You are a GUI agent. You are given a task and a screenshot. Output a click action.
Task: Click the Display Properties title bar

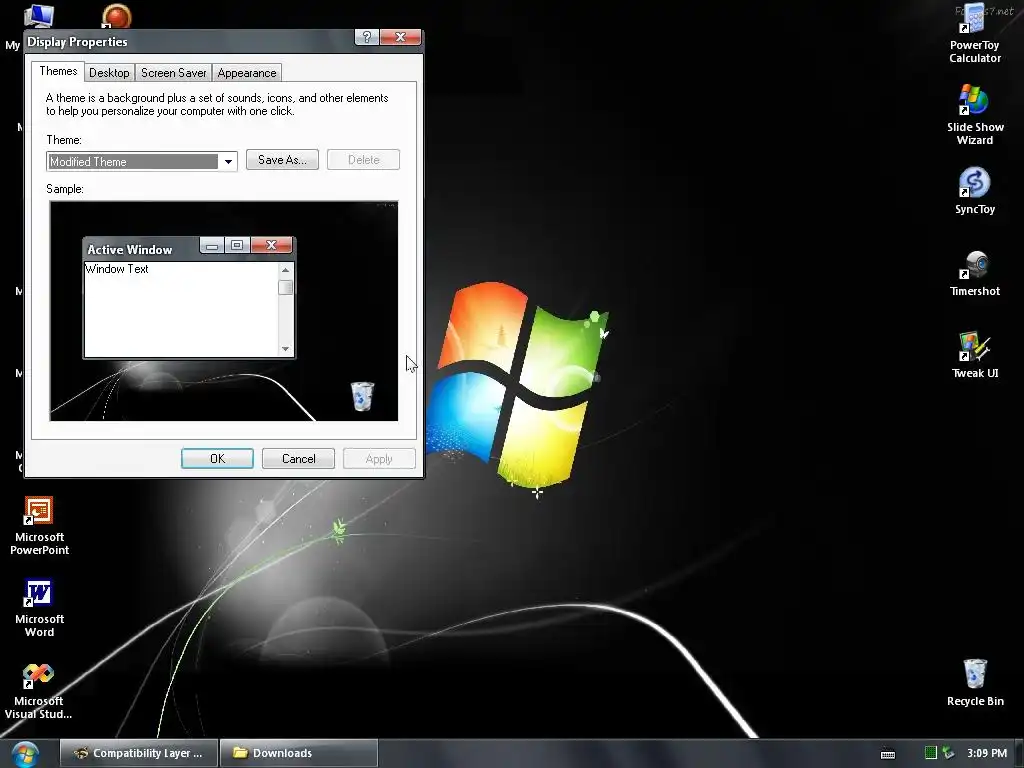(x=189, y=42)
